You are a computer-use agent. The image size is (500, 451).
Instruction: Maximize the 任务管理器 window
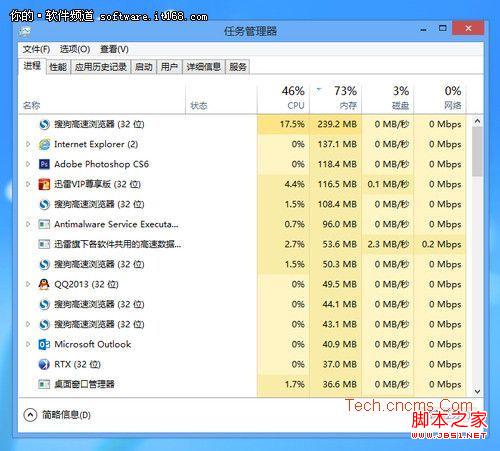[443, 29]
